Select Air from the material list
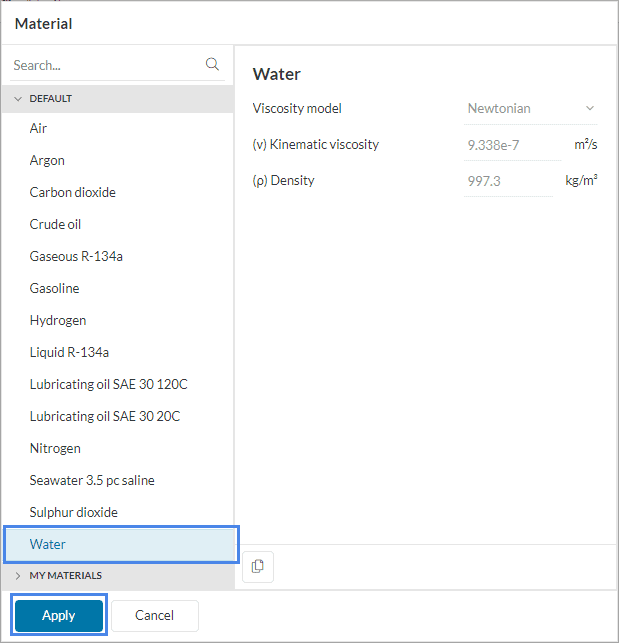619x643 pixels. (38, 128)
